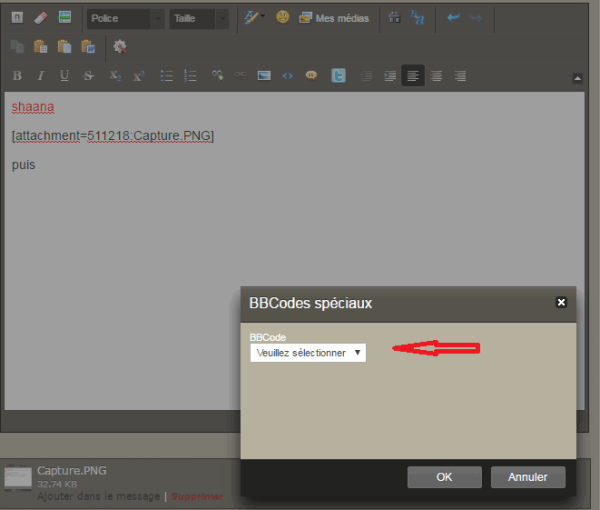The width and height of the screenshot is (600, 510).
Task: Undo with the blue back arrow
Action: coord(453,17)
